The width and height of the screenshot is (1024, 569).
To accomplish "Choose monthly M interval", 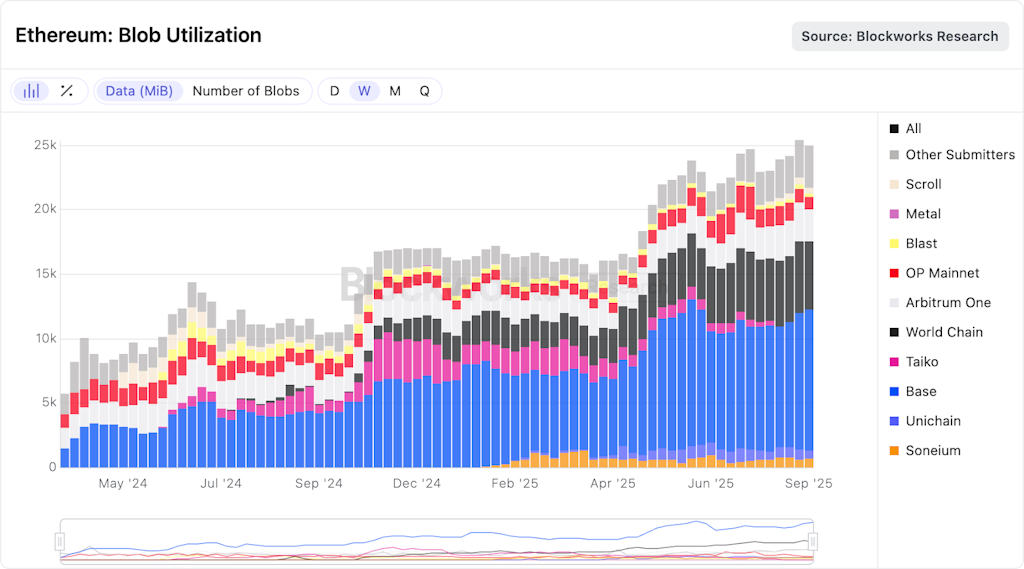I will (395, 91).
